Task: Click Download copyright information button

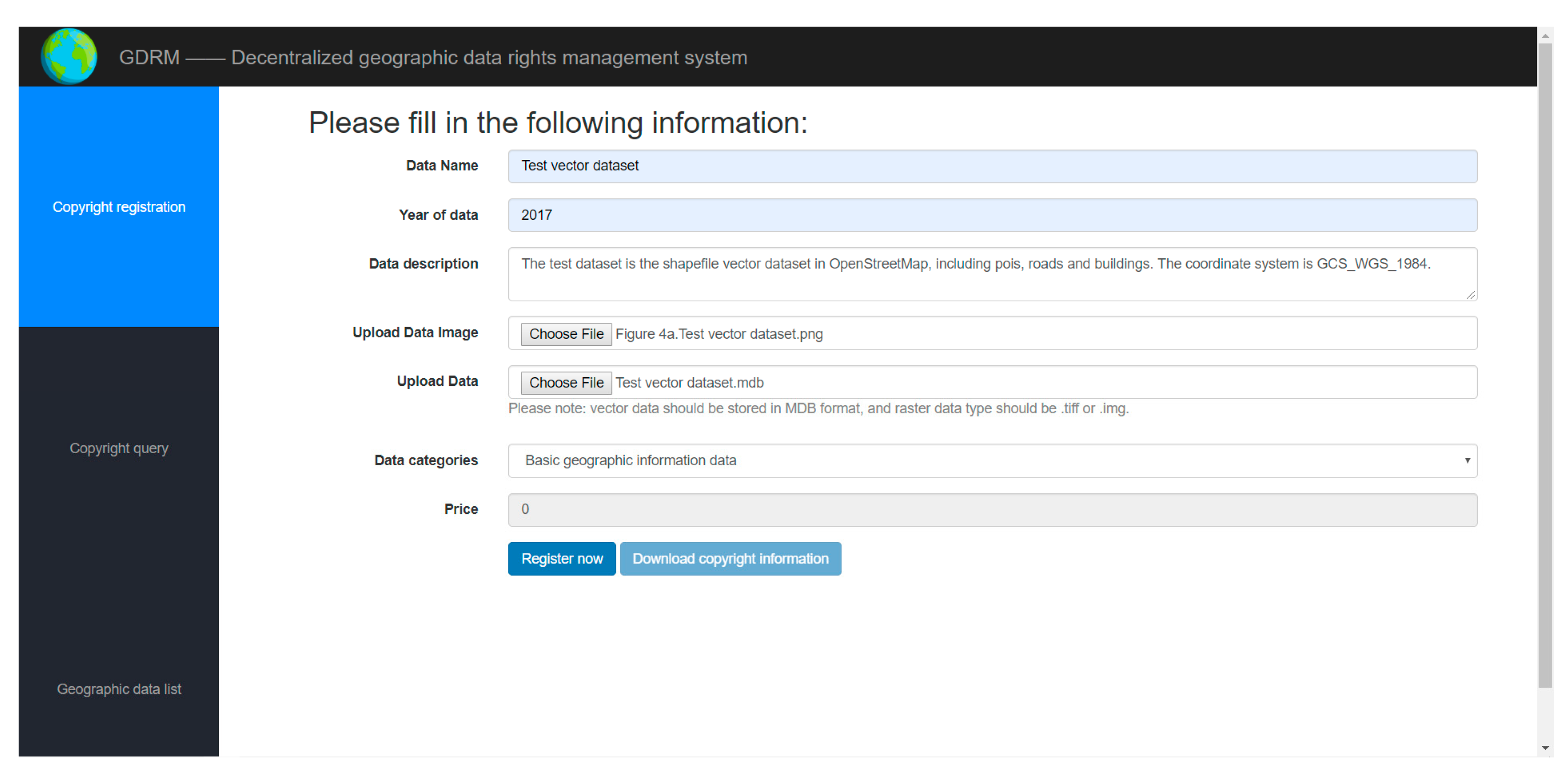Action: click(730, 559)
